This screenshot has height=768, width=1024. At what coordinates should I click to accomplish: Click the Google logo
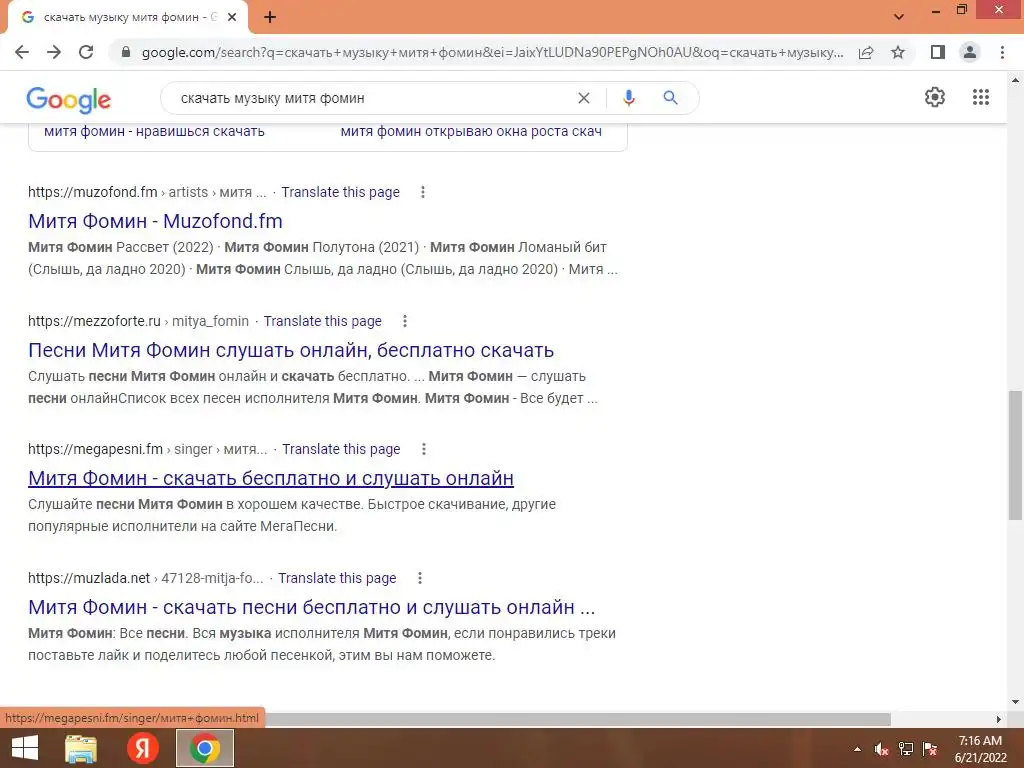pyautogui.click(x=69, y=99)
